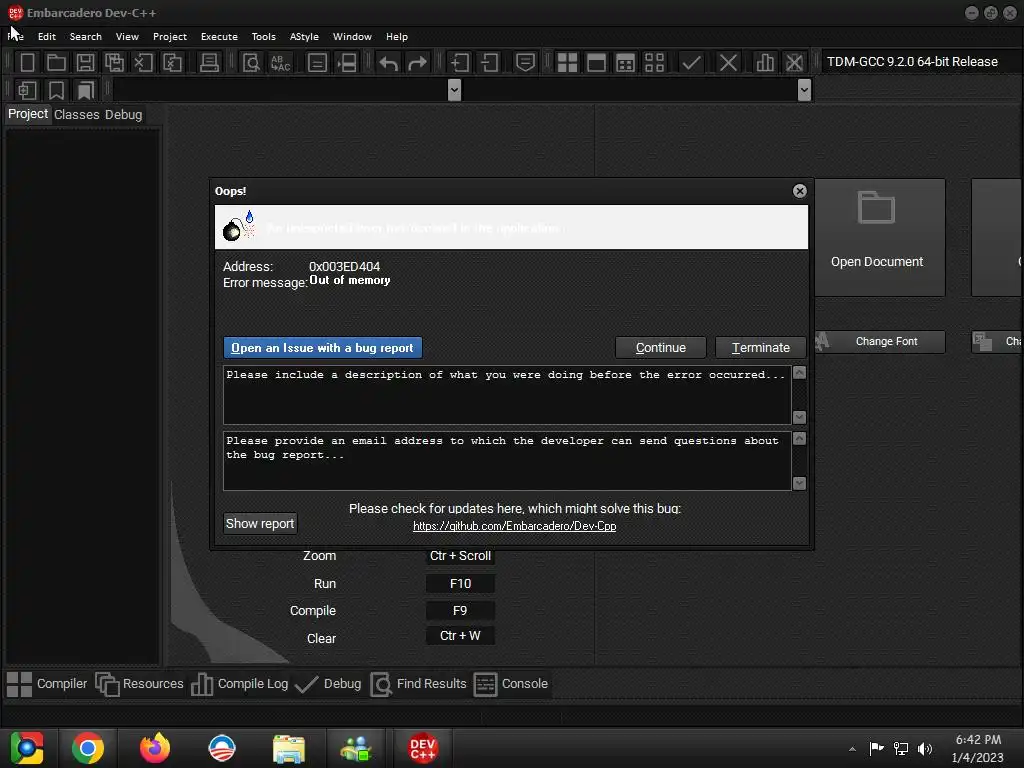
Task: Open the Execute menu
Action: pos(219,37)
